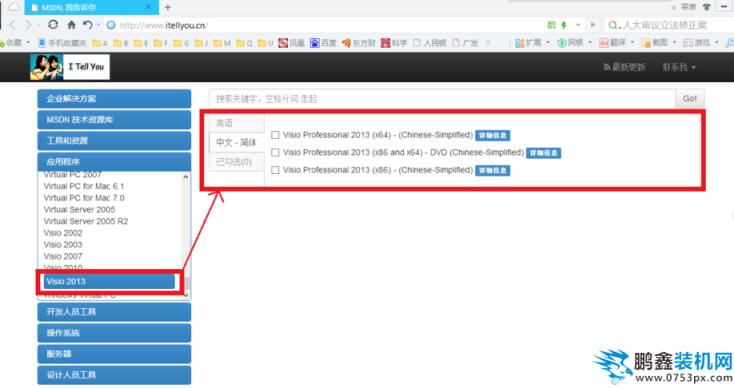Click the browser forward arrow

pos(29,25)
